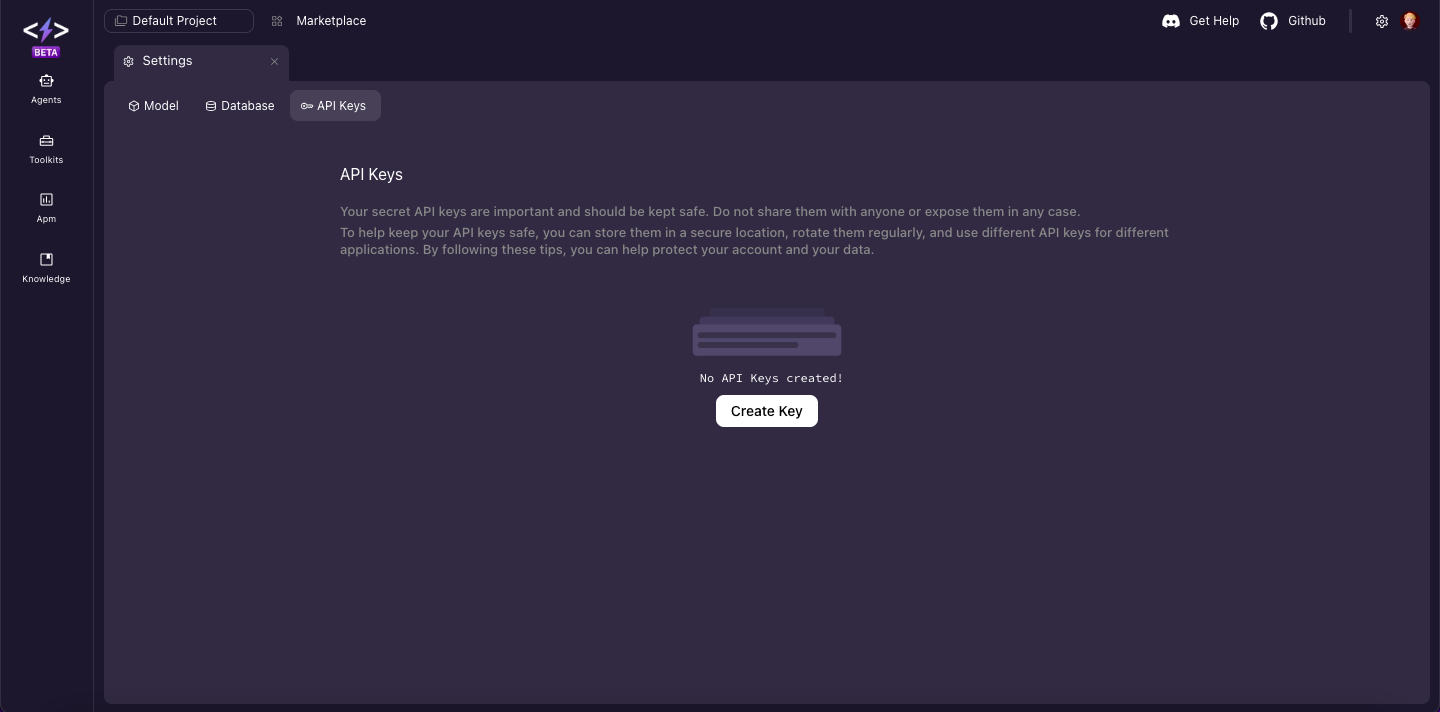The width and height of the screenshot is (1440, 712).
Task: Click the user avatar in top right
Action: coord(1410,21)
